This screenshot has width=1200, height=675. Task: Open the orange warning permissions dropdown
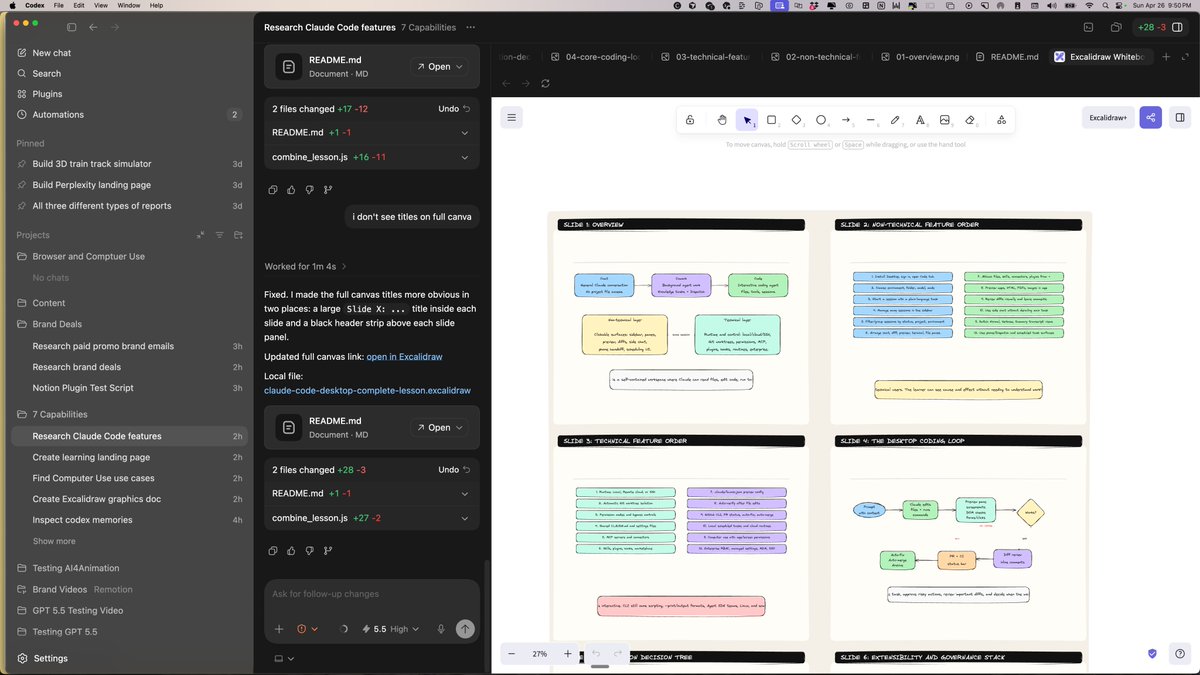coord(307,629)
